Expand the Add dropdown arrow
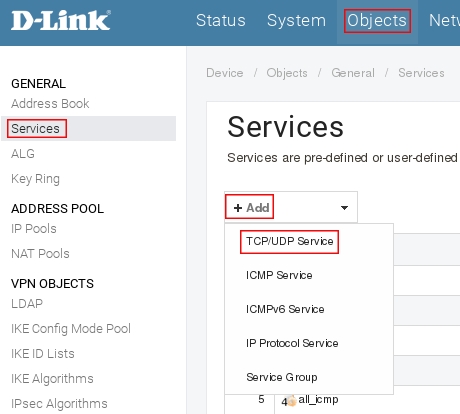Image resolution: width=460 pixels, height=414 pixels. (344, 208)
